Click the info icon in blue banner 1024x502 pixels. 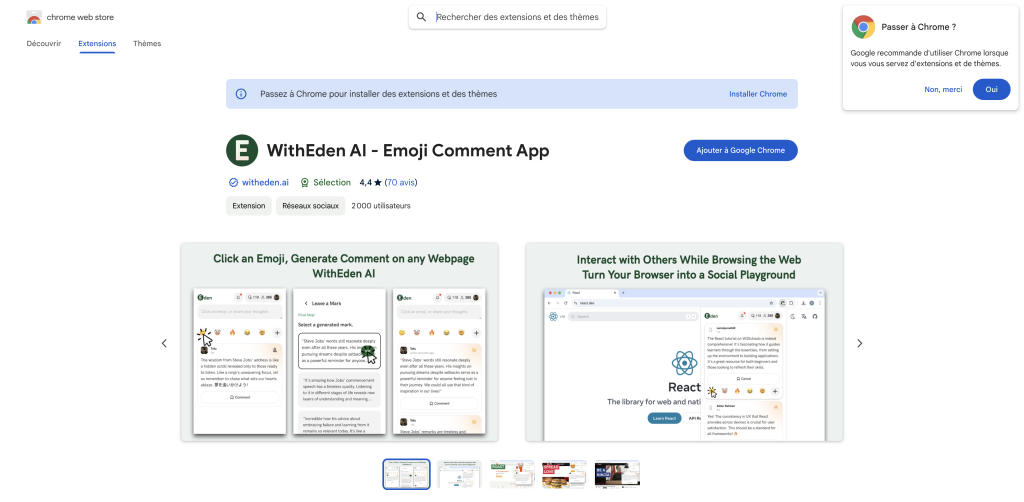pyautogui.click(x=241, y=94)
